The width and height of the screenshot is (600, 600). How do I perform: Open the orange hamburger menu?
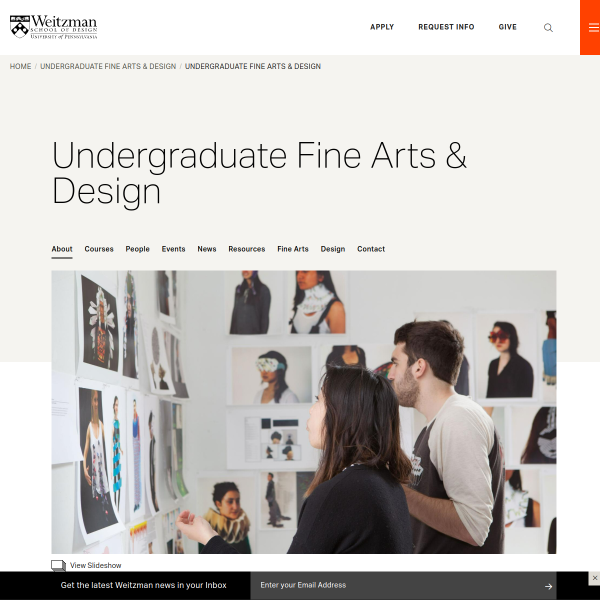pos(590,28)
